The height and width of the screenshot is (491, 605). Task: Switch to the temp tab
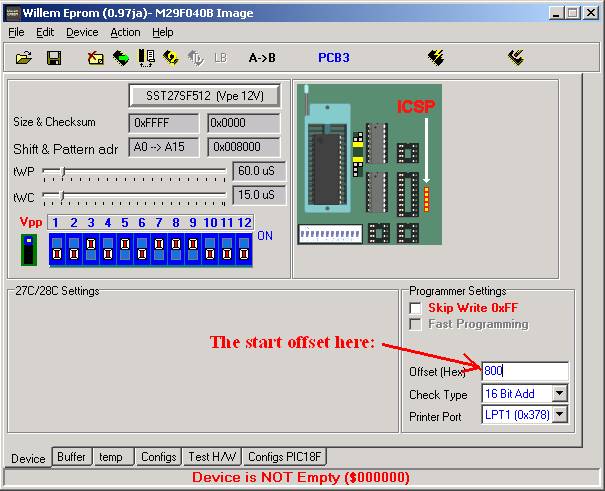click(x=114, y=457)
